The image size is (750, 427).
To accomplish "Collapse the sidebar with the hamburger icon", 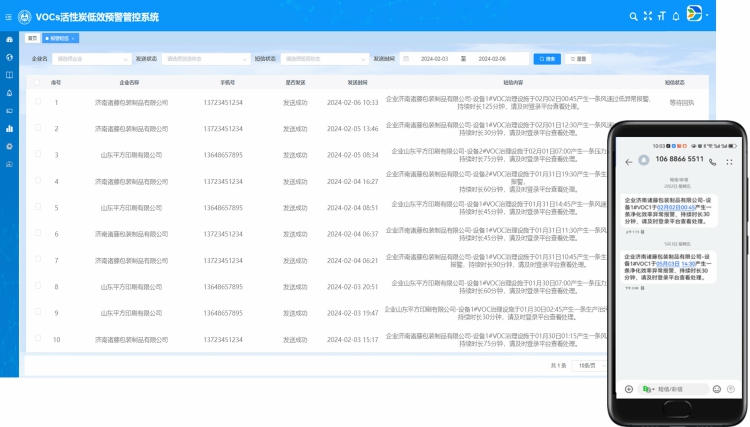I will click(10, 16).
